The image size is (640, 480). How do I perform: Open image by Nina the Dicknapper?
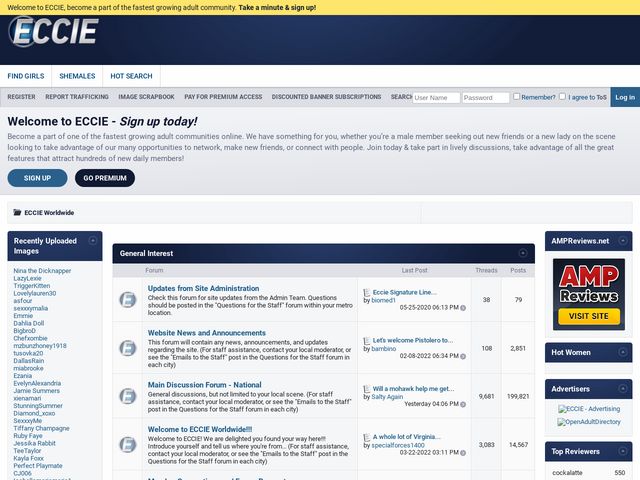(42, 271)
